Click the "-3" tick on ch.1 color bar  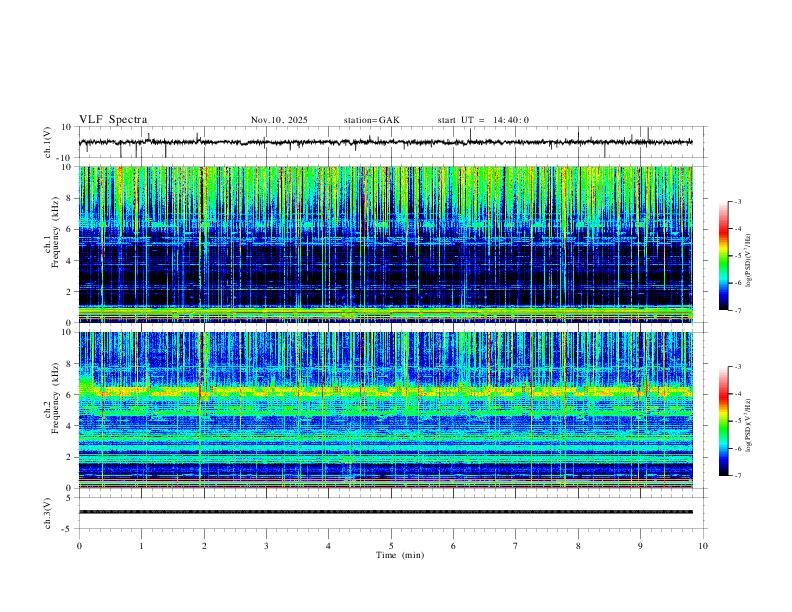point(737,201)
